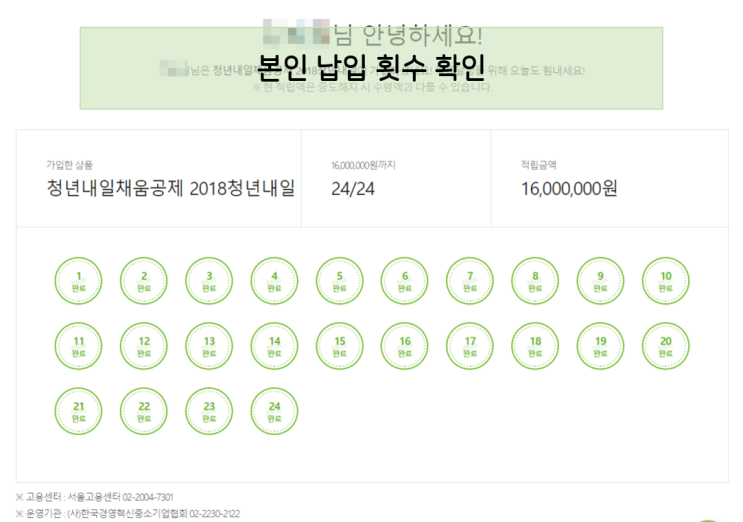Click the 님 안녕하세요! greeting heading
Screen dimensions: 743x522
pos(408,35)
